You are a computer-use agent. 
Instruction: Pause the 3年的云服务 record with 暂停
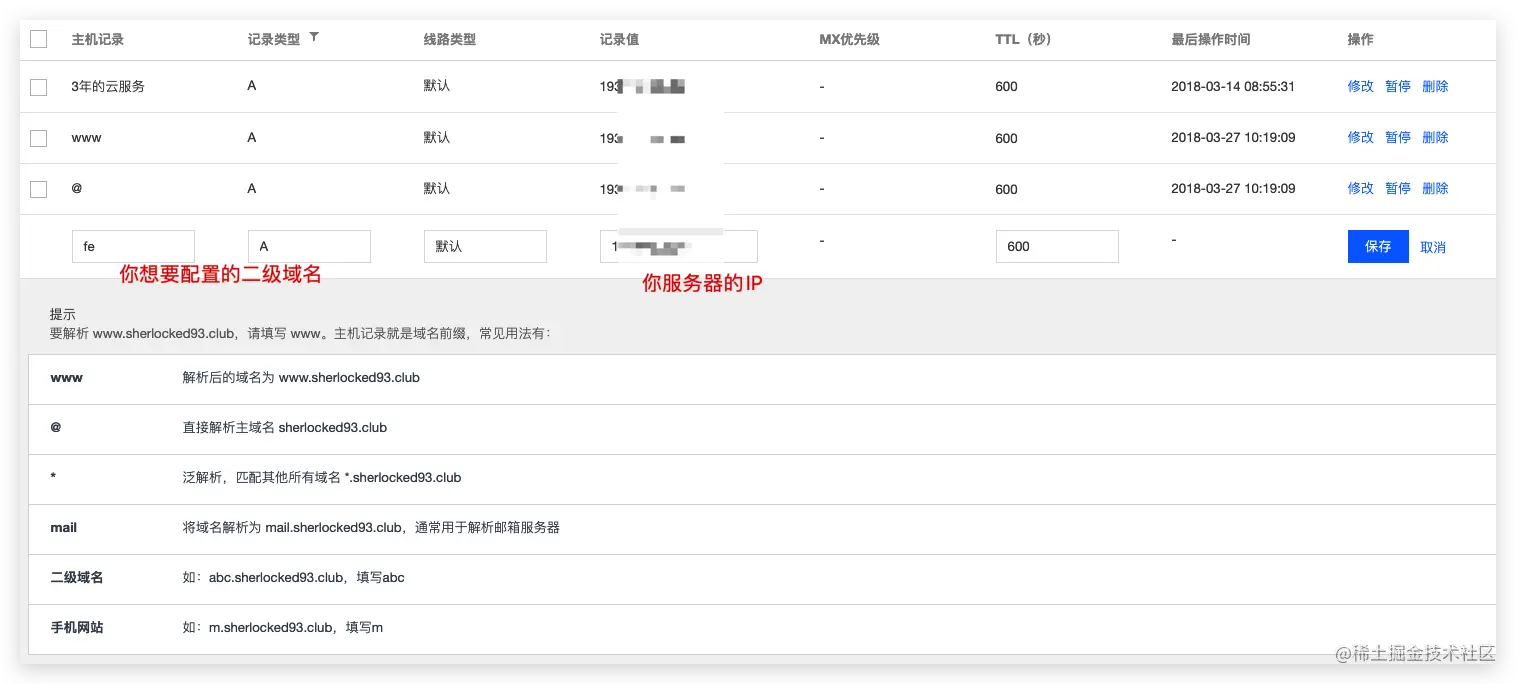[1398, 86]
